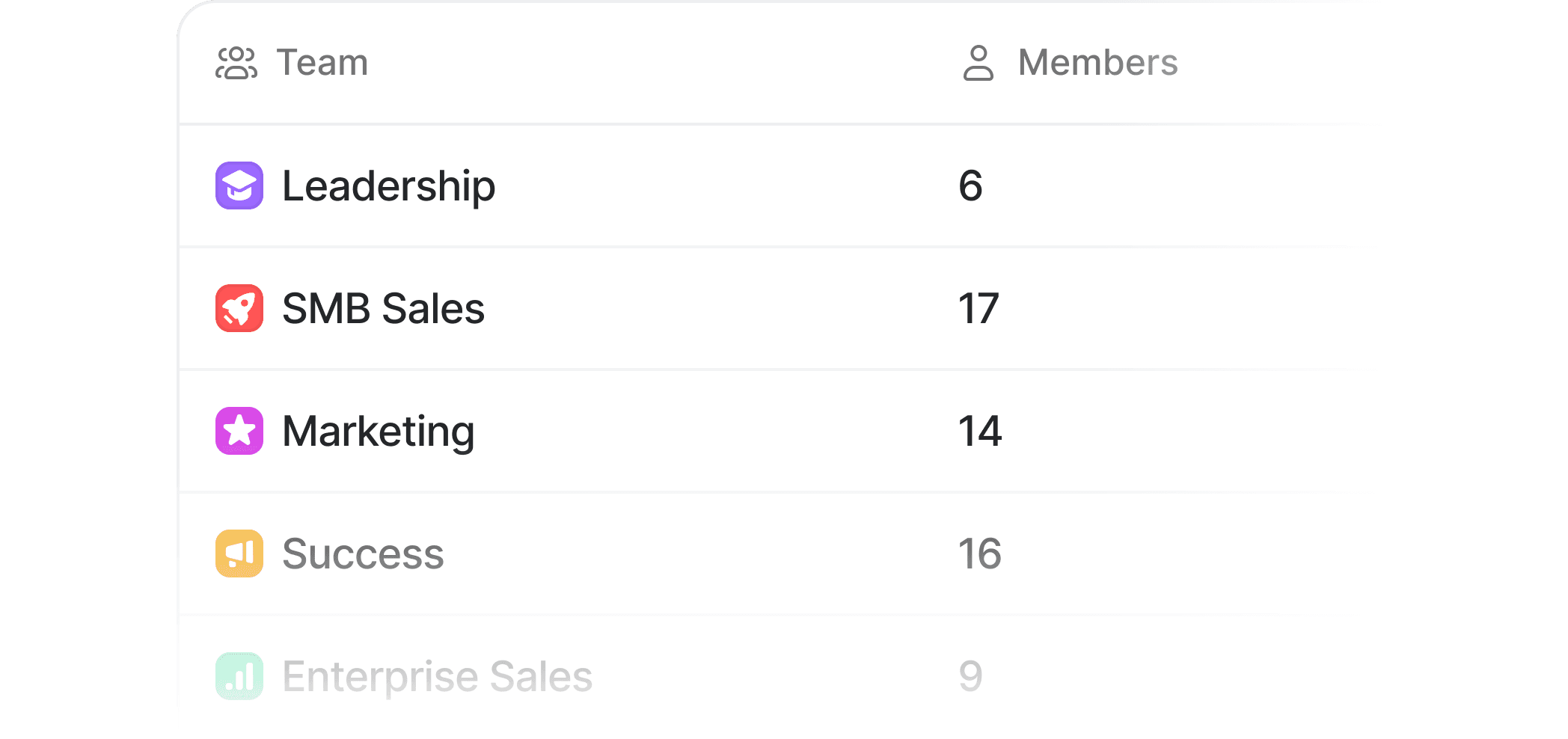Click SMB Sales member count 17
Image resolution: width=1568 pixels, height=739 pixels.
[x=979, y=308]
